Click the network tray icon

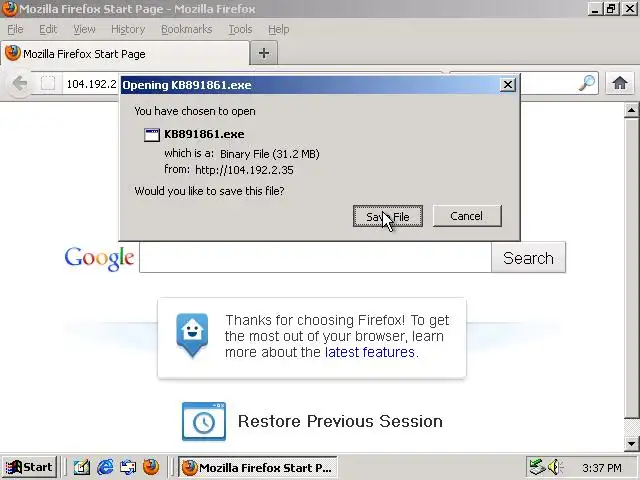coord(537,467)
